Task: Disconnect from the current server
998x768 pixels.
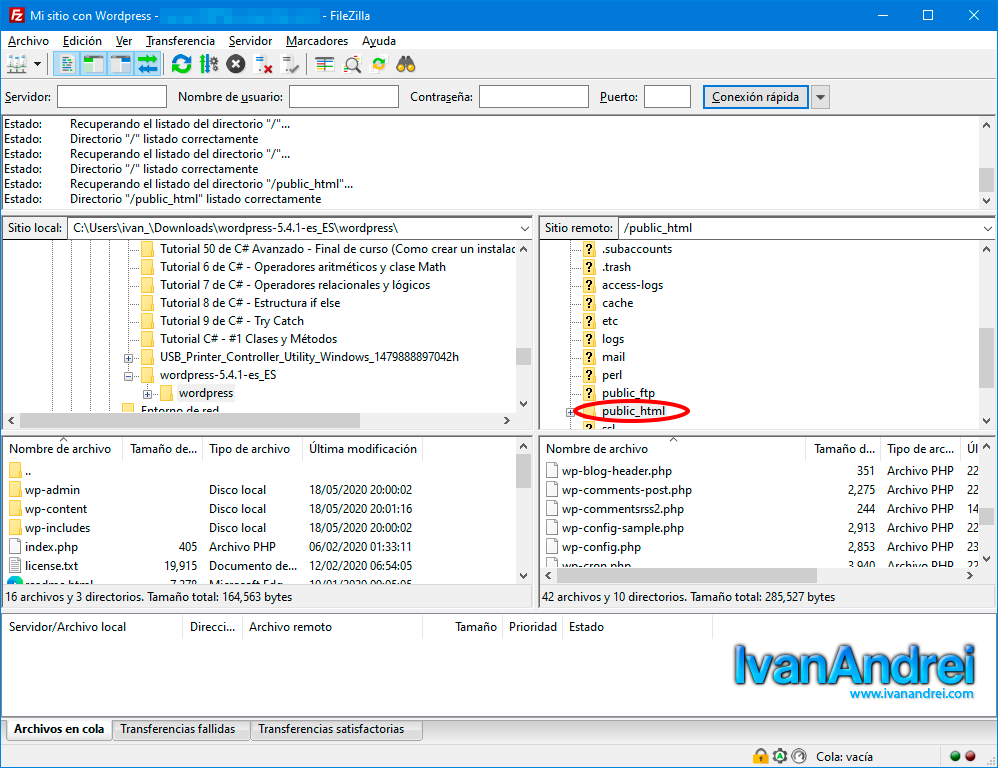Action: (263, 64)
